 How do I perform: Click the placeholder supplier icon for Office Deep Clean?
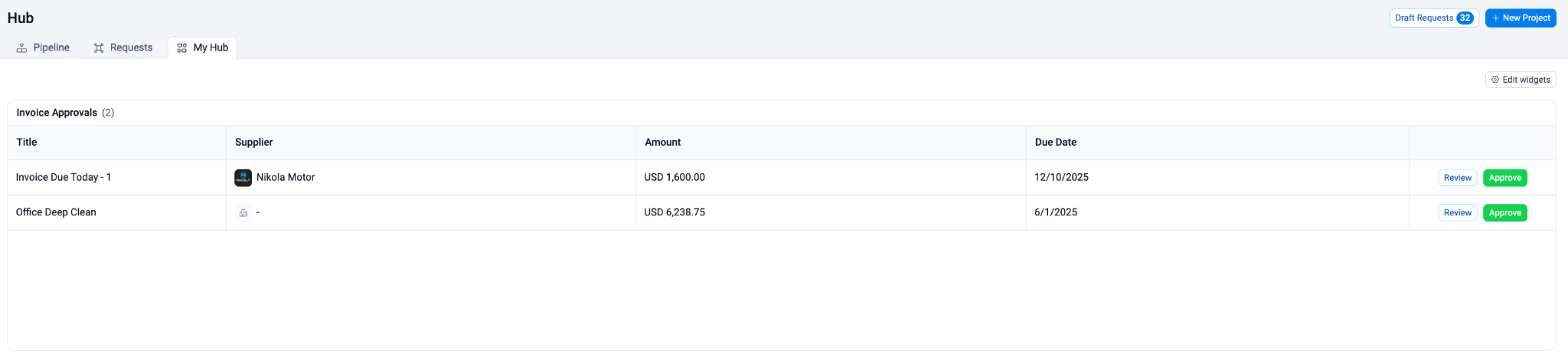pos(243,213)
